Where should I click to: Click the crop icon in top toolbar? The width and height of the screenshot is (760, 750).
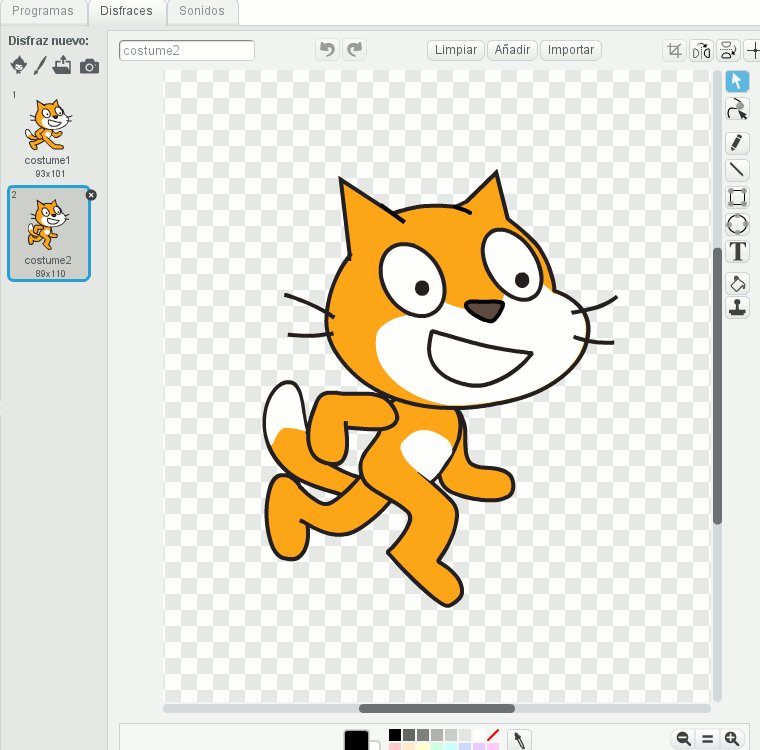674,50
